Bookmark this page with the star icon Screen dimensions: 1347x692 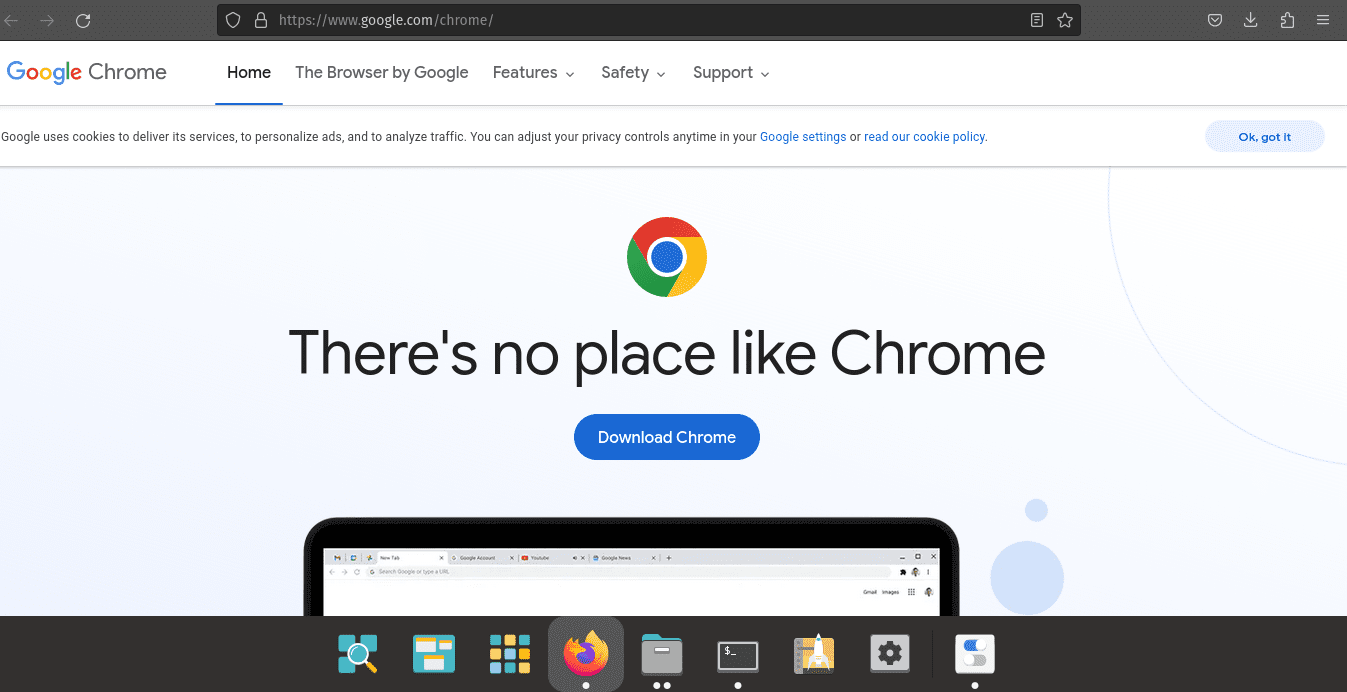click(x=1065, y=20)
